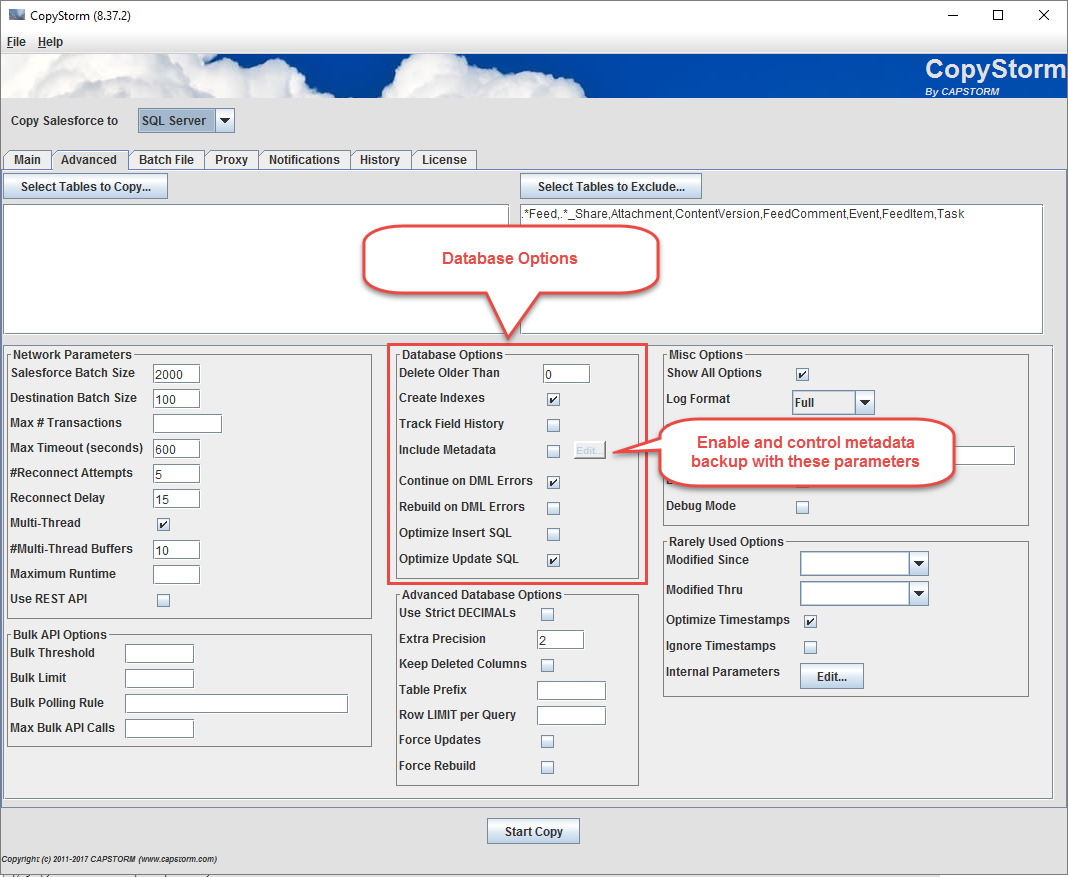Uncheck the Optimize Update SQL checkbox
1068x877 pixels.
554,561
